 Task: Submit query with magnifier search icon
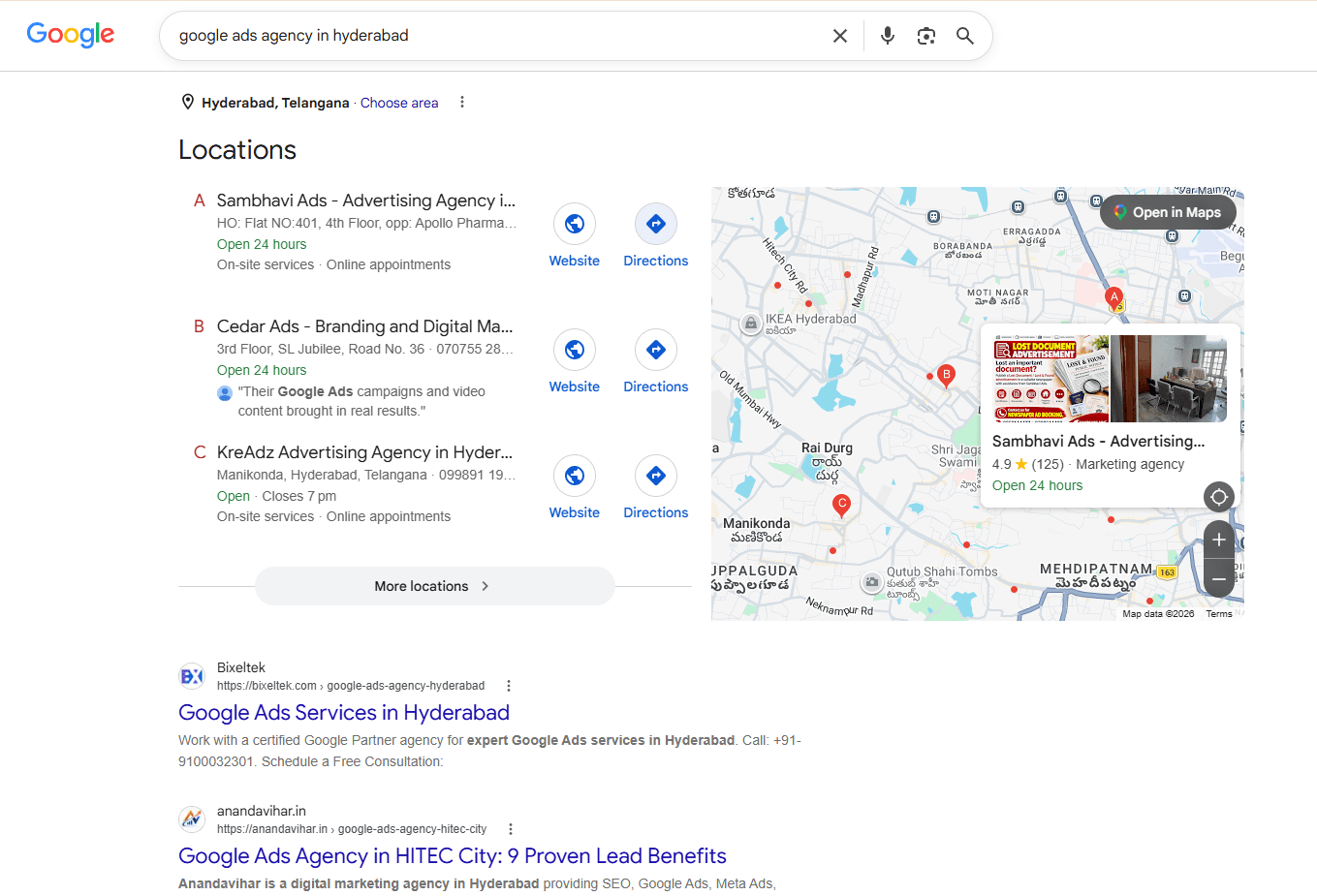965,36
